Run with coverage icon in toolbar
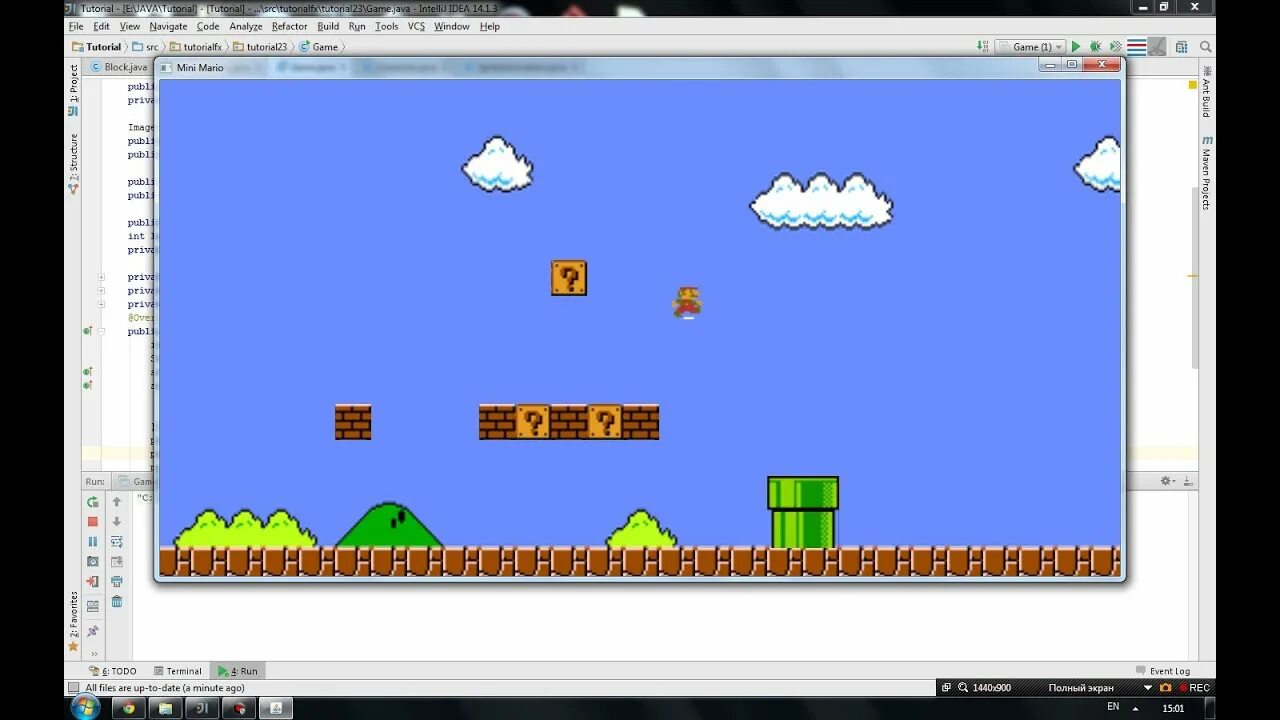 (1115, 47)
